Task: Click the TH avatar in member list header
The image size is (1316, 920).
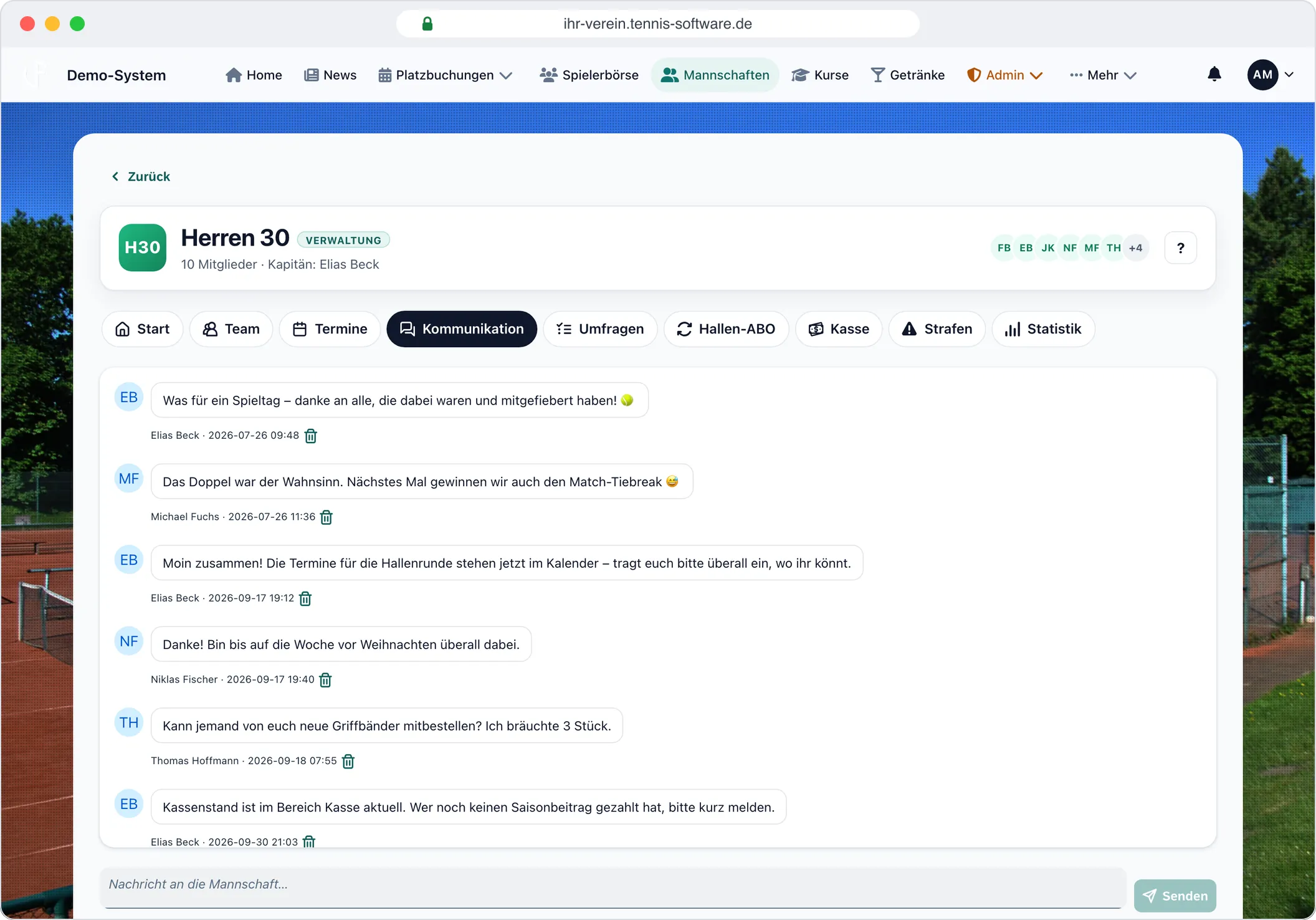Action: 1113,248
